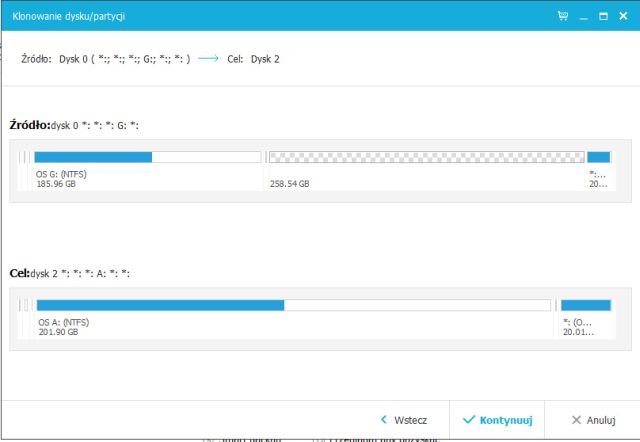
Task: Go back with the Wstecz button
Action: point(404,421)
